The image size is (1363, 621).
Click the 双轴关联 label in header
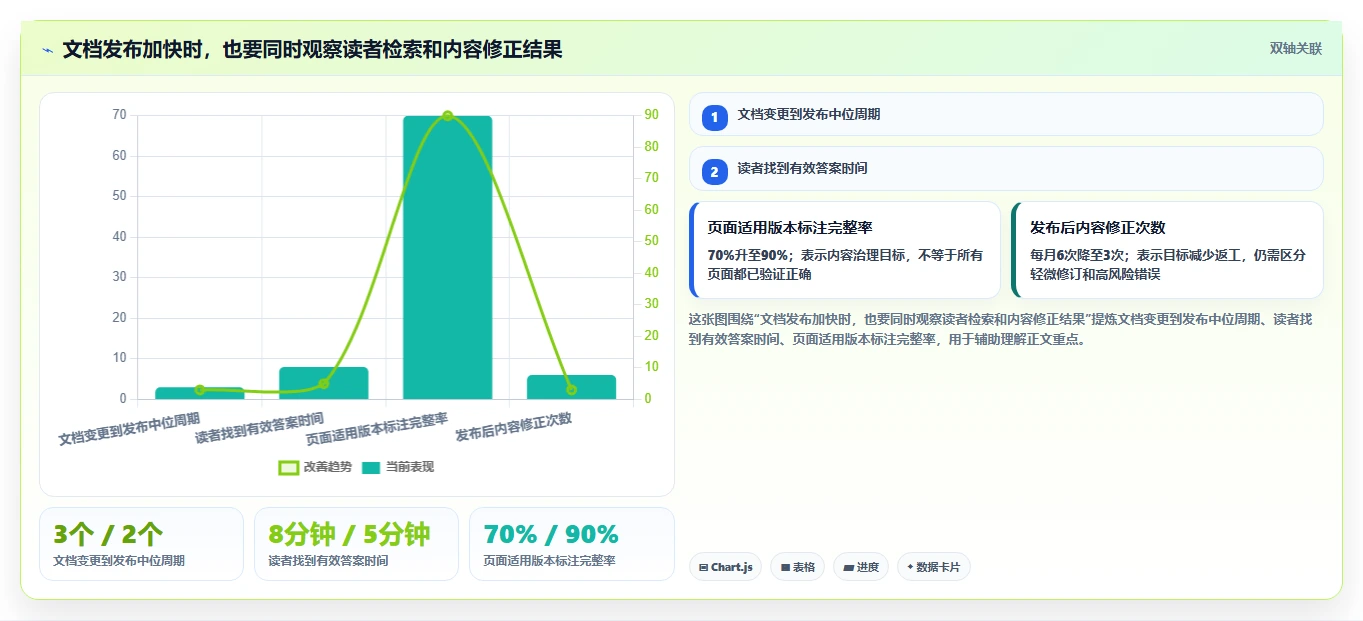(1295, 49)
